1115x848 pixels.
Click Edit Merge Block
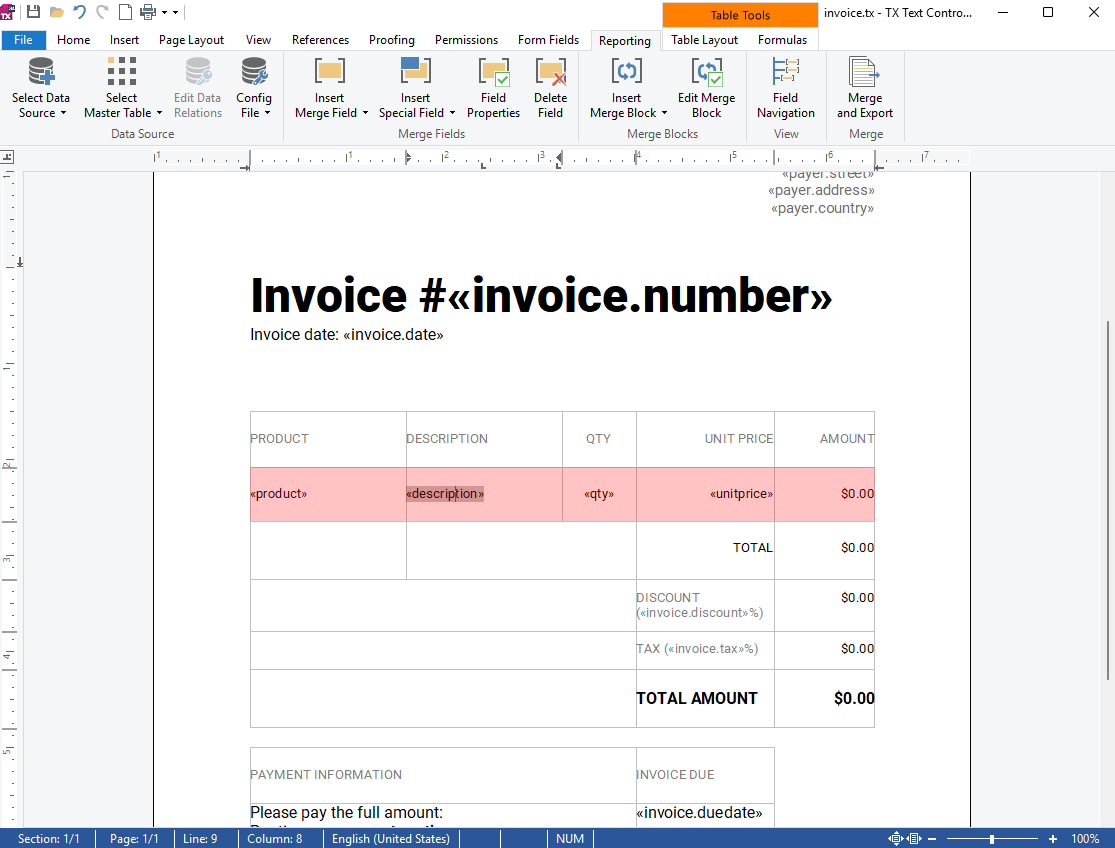click(x=706, y=87)
